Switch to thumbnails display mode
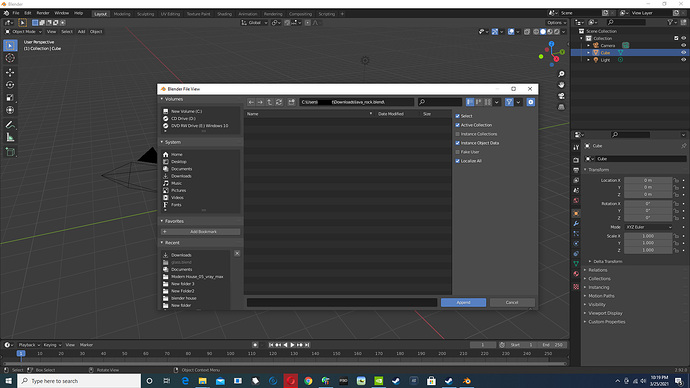690x388 pixels. click(488, 102)
